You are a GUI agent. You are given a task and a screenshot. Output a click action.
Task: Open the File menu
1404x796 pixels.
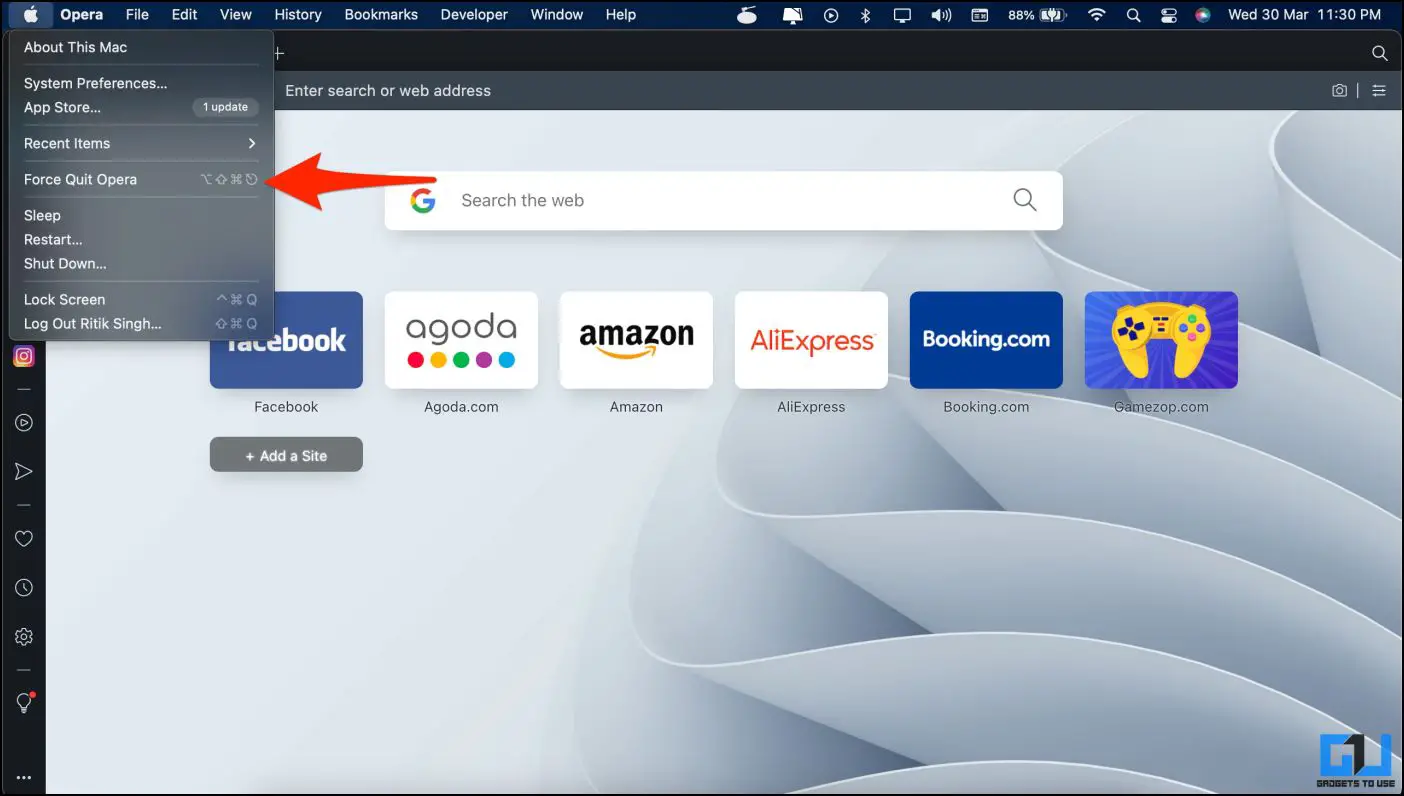(137, 14)
